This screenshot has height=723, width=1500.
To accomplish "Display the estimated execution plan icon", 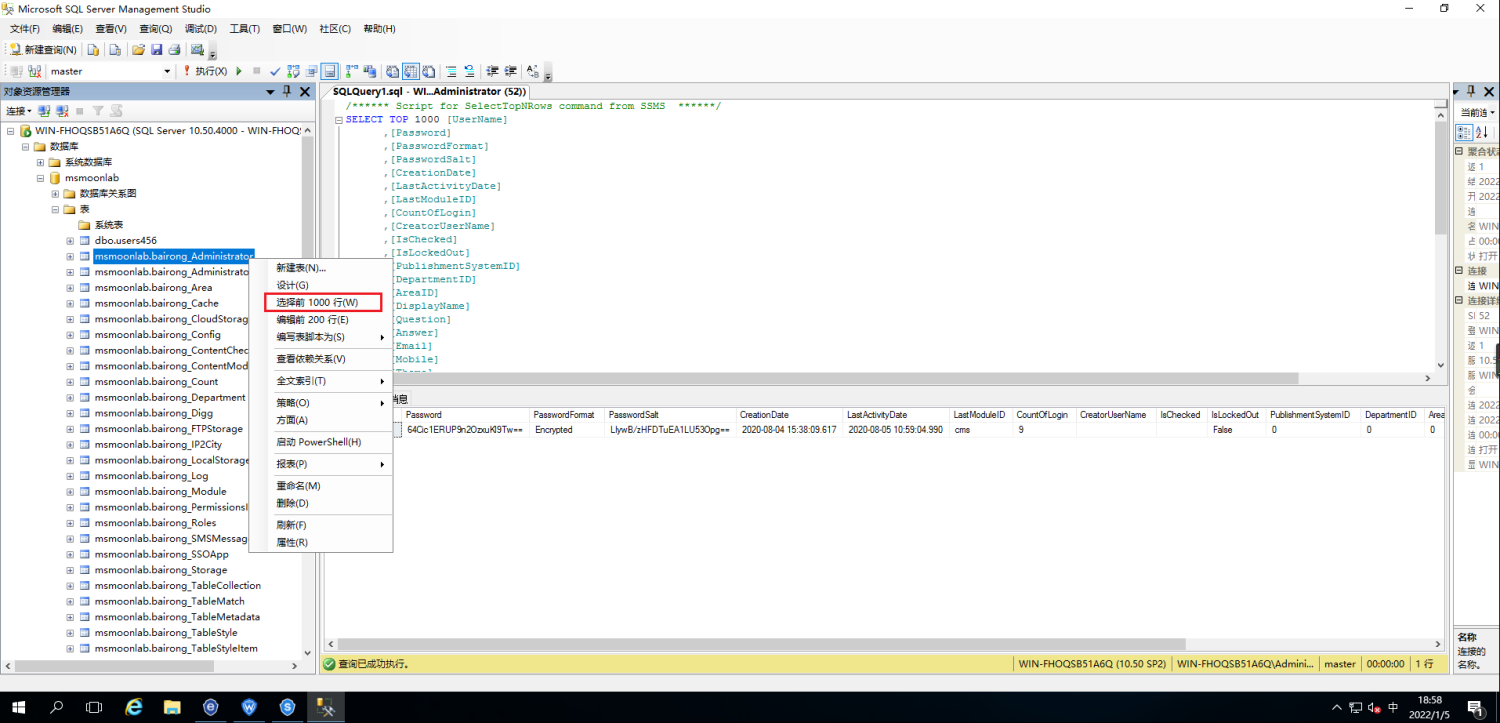I will [x=293, y=71].
